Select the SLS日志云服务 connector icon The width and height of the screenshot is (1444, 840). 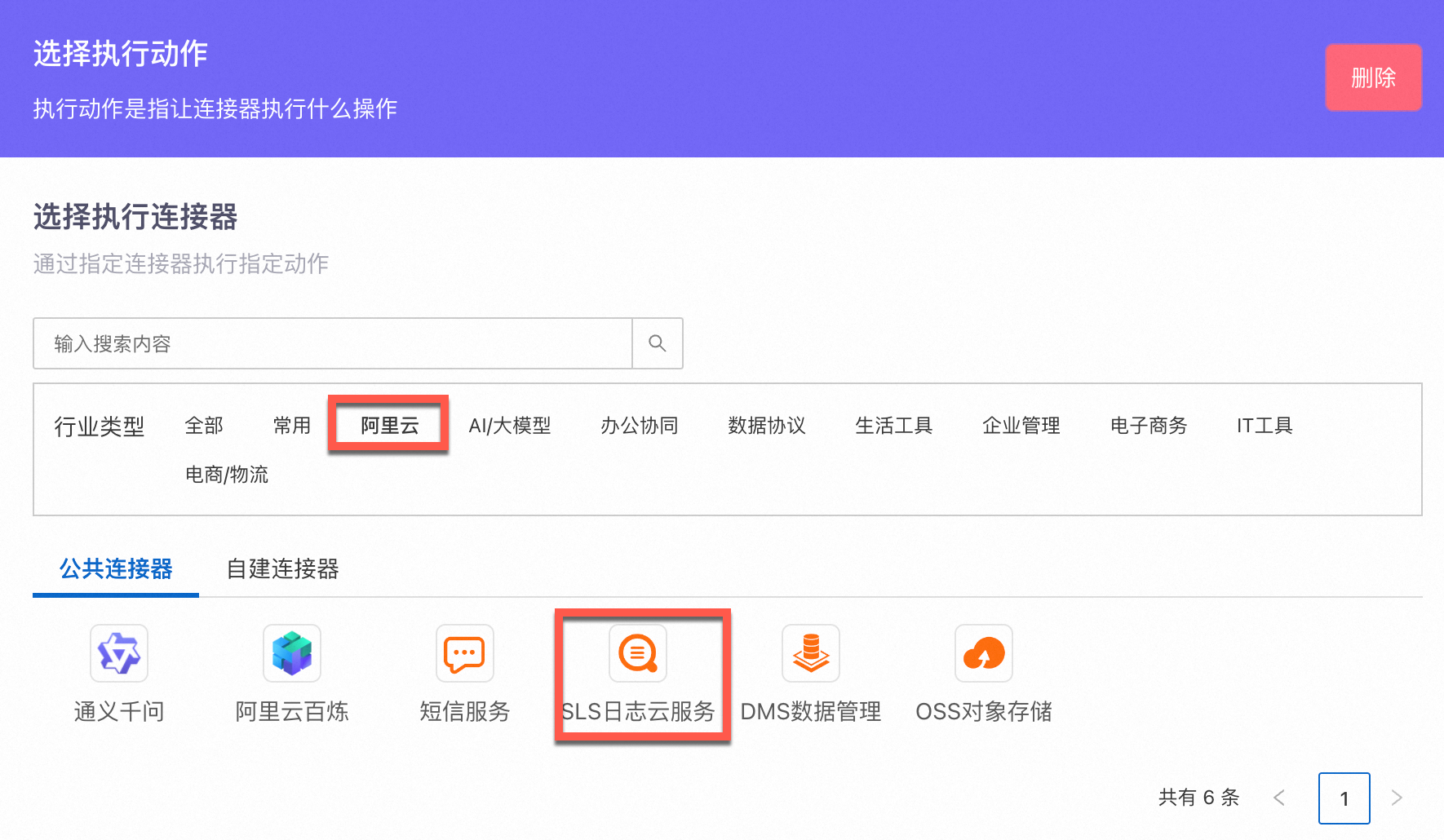(x=638, y=653)
